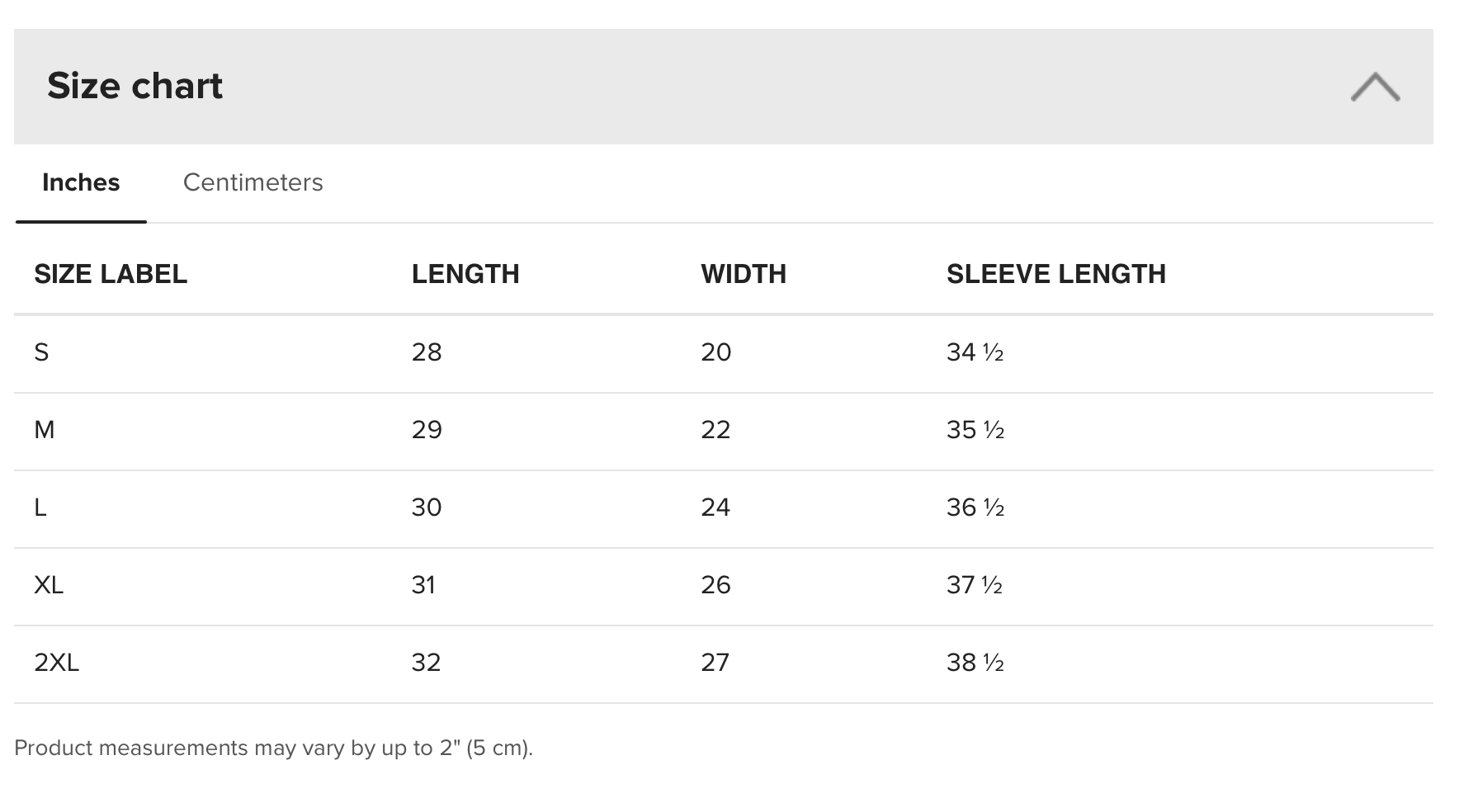Select the XL size row label
The width and height of the screenshot is (1459, 812).
tap(49, 585)
